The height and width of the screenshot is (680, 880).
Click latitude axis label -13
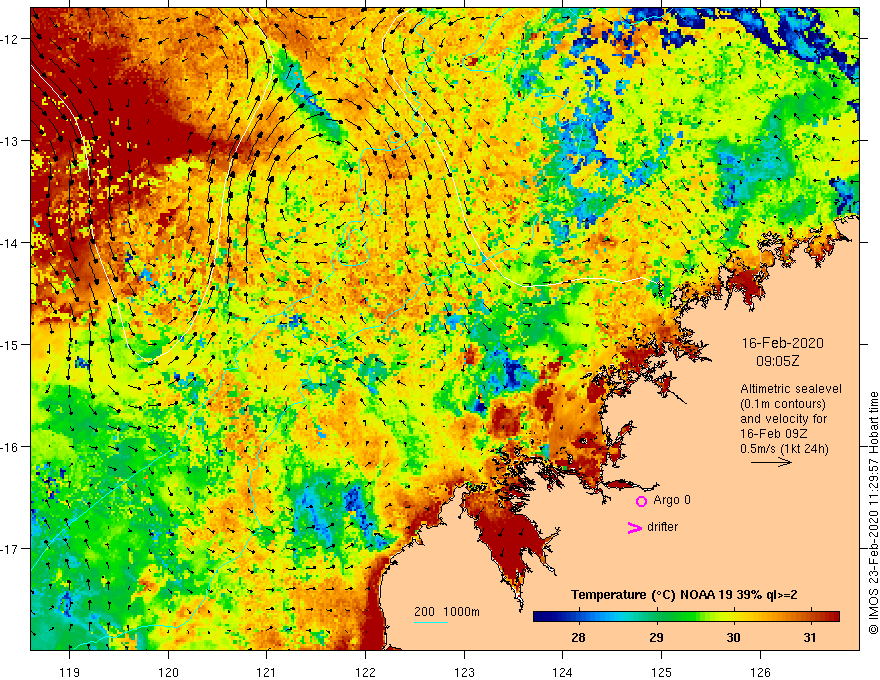[x=10, y=141]
